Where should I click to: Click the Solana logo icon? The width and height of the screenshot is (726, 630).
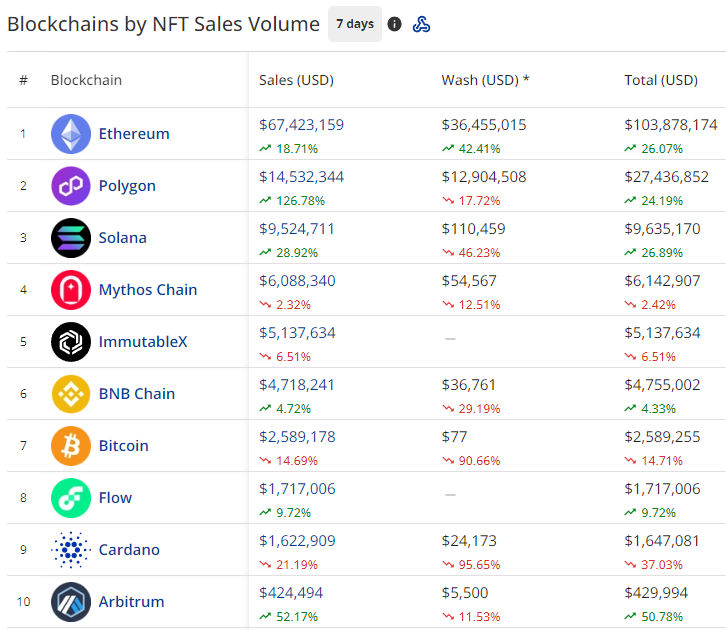pos(71,238)
